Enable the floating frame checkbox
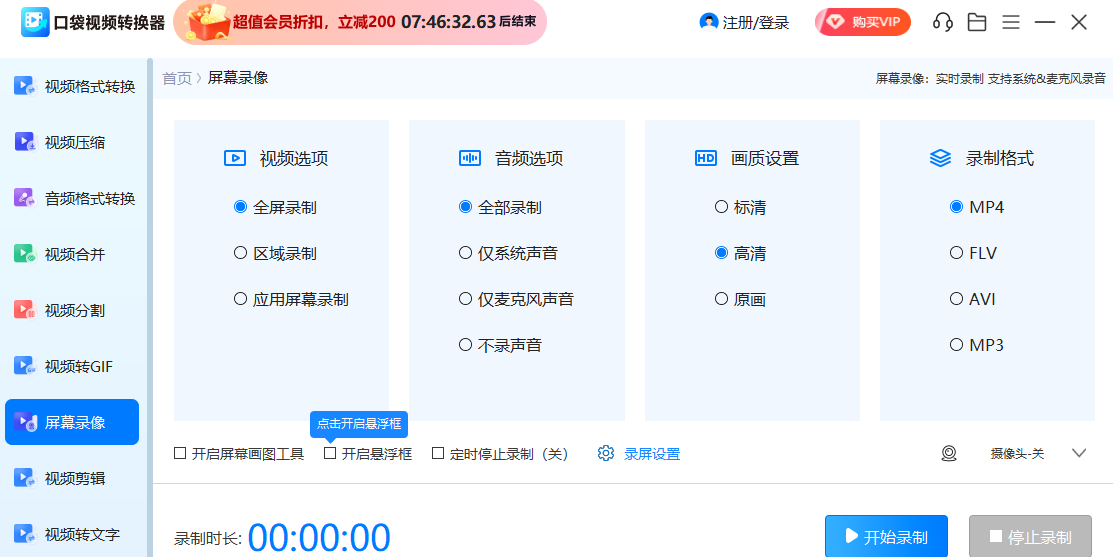This screenshot has width=1113, height=557. click(330, 454)
